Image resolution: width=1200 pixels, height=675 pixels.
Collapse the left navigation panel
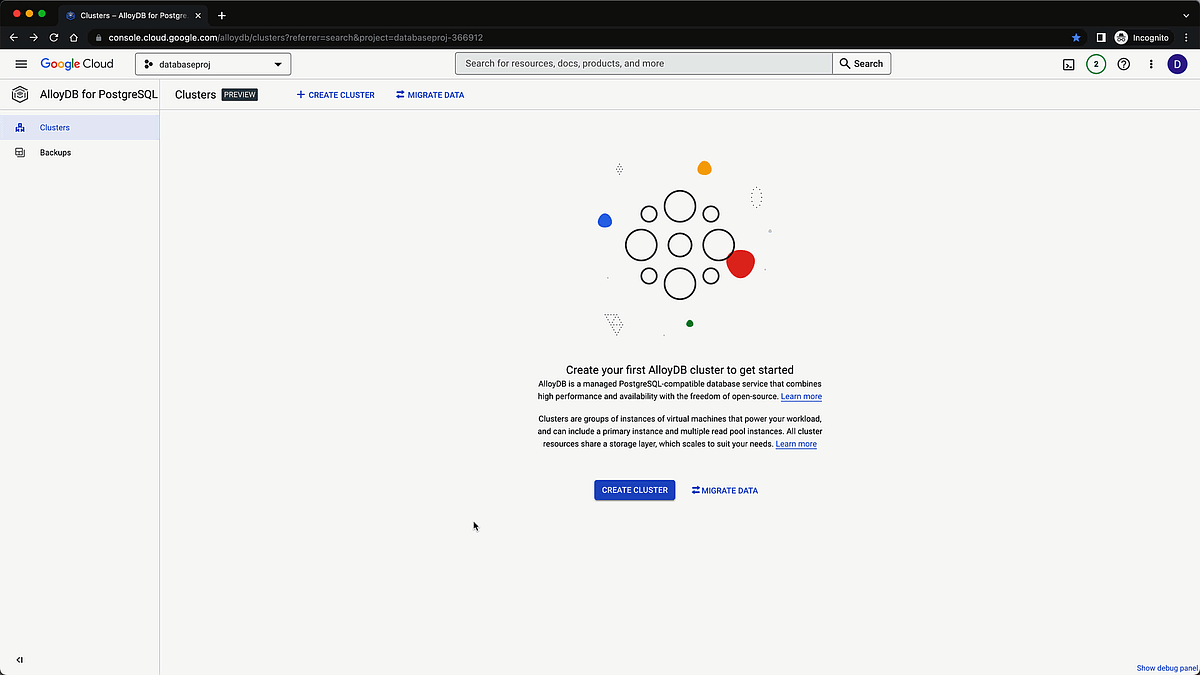[x=19, y=660]
